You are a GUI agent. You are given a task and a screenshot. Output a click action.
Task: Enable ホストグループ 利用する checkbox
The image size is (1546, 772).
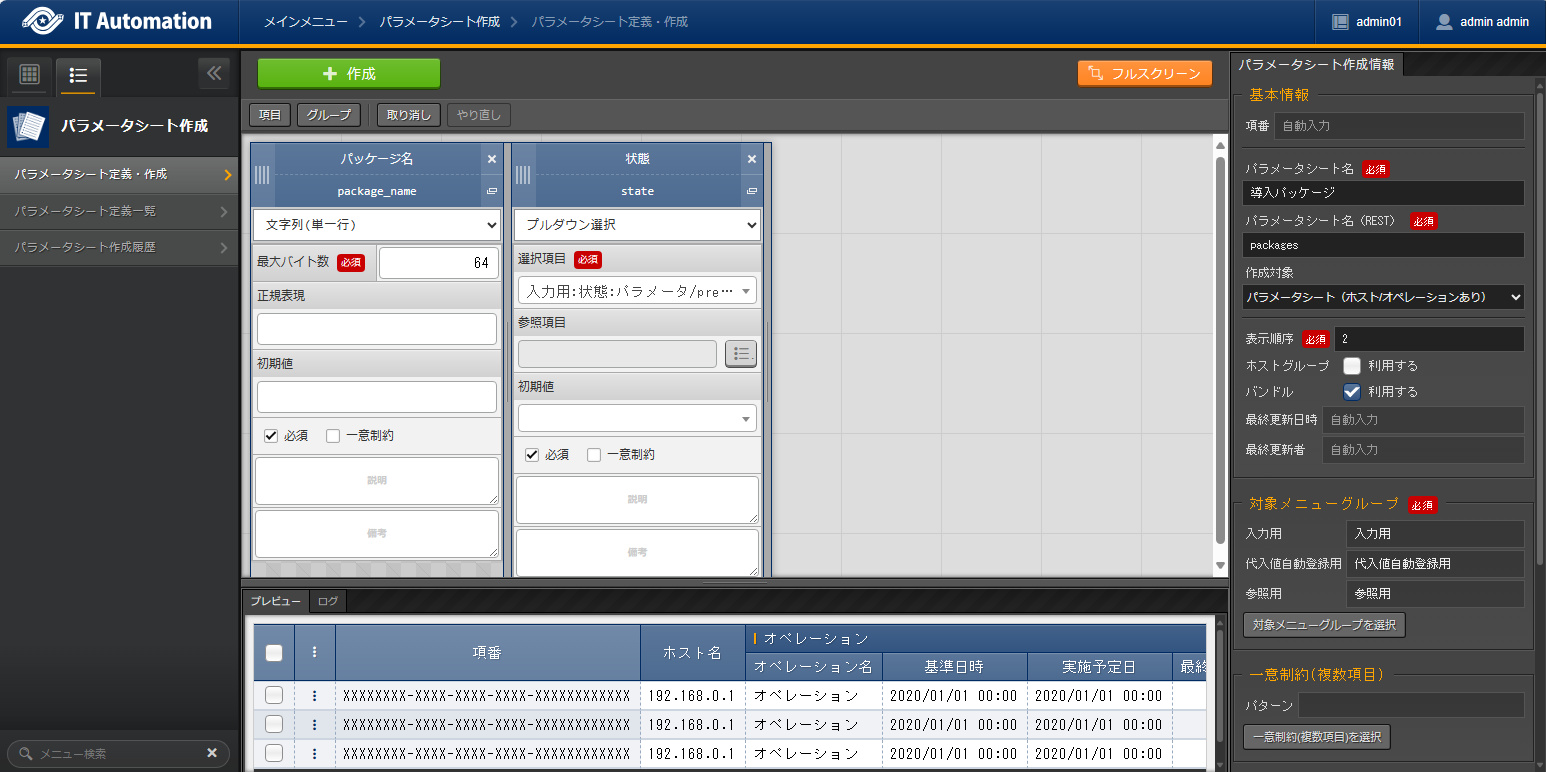[1352, 366]
